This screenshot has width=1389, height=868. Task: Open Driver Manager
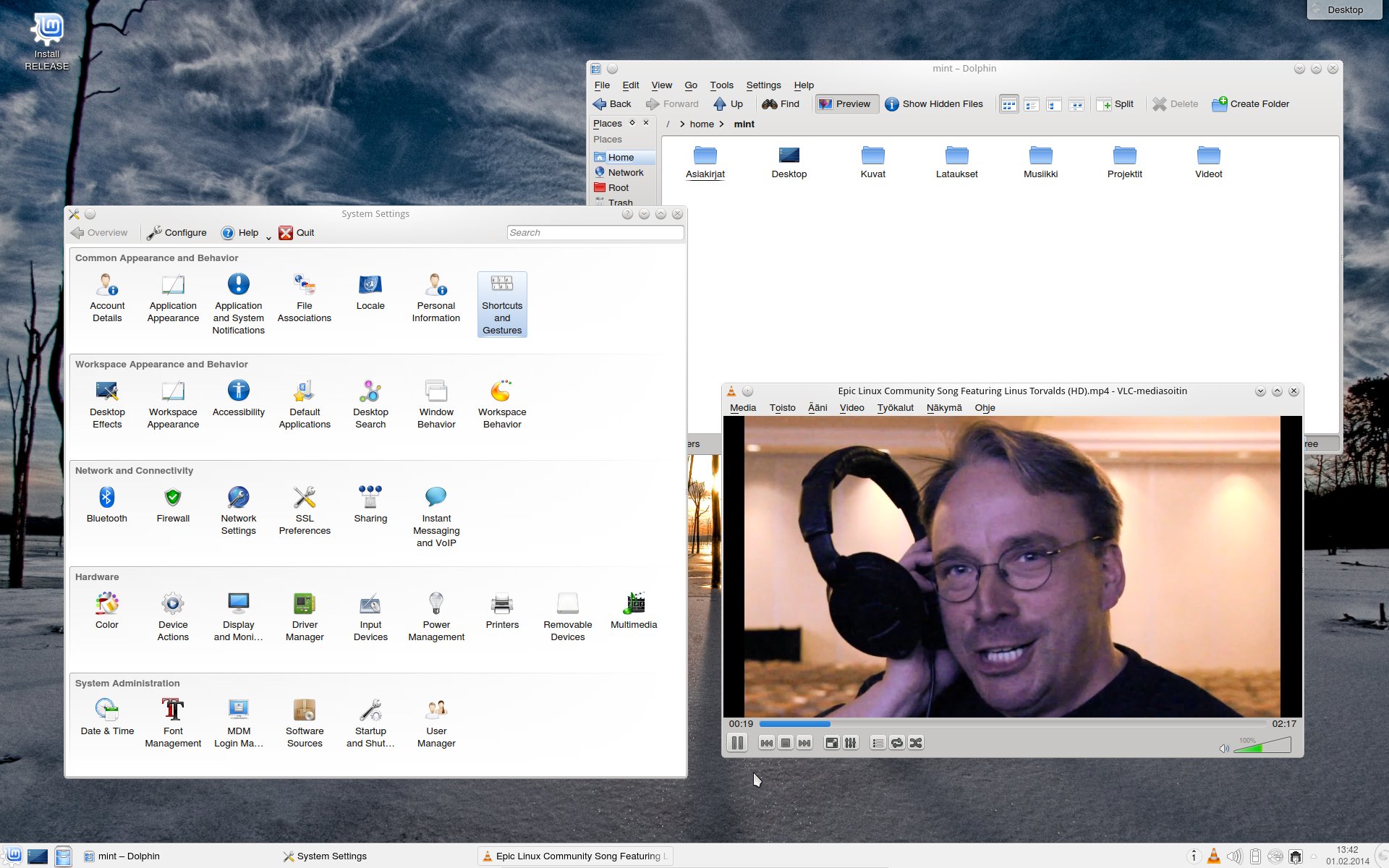305,617
